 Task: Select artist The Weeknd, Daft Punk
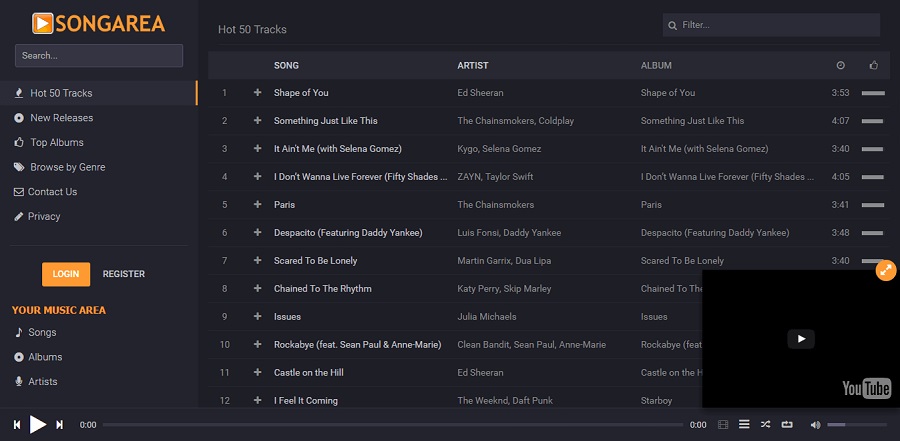pyautogui.click(x=505, y=400)
